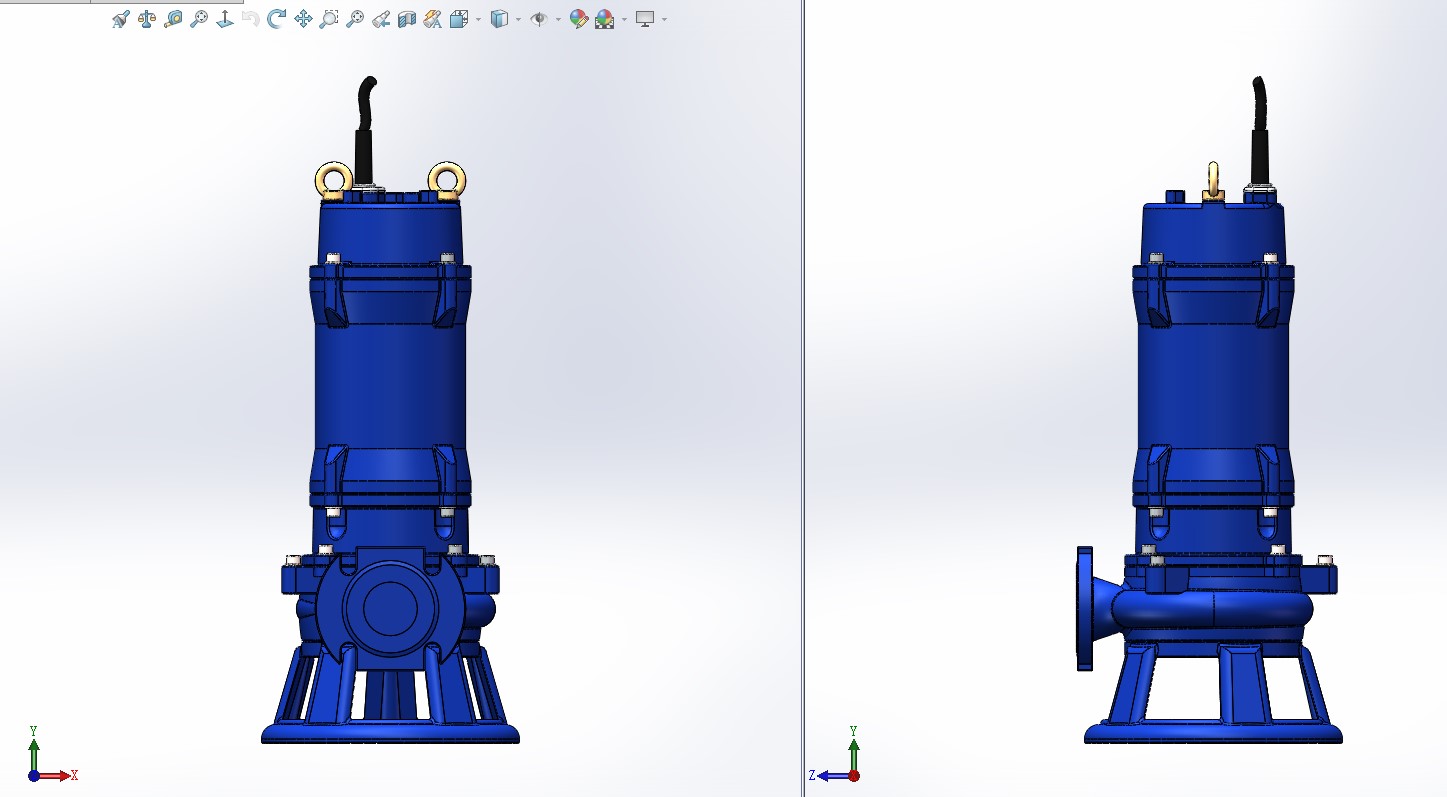Toggle the Section View tool
This screenshot has height=797, width=1447.
(407, 19)
